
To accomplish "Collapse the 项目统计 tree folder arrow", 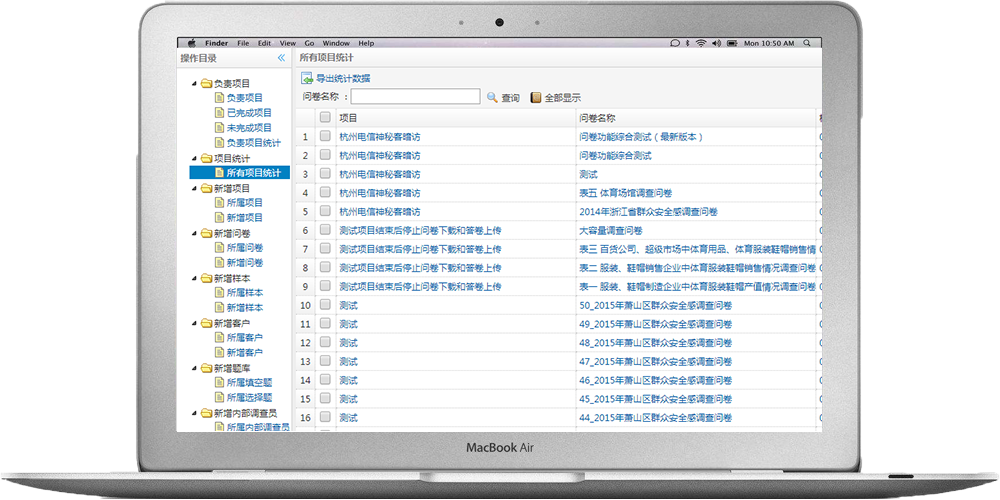I will tap(194, 158).
